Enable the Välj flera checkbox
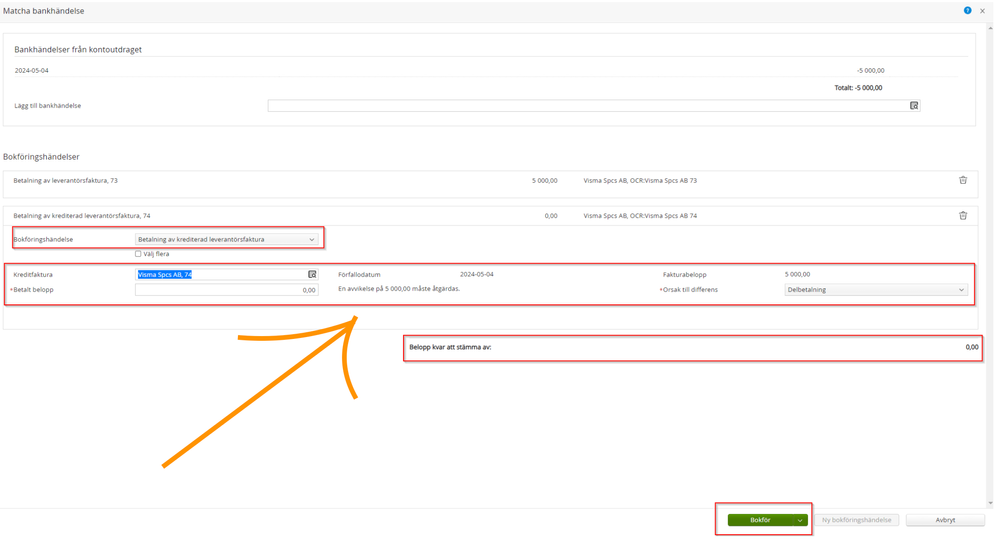This screenshot has width=999, height=552. 138,254
